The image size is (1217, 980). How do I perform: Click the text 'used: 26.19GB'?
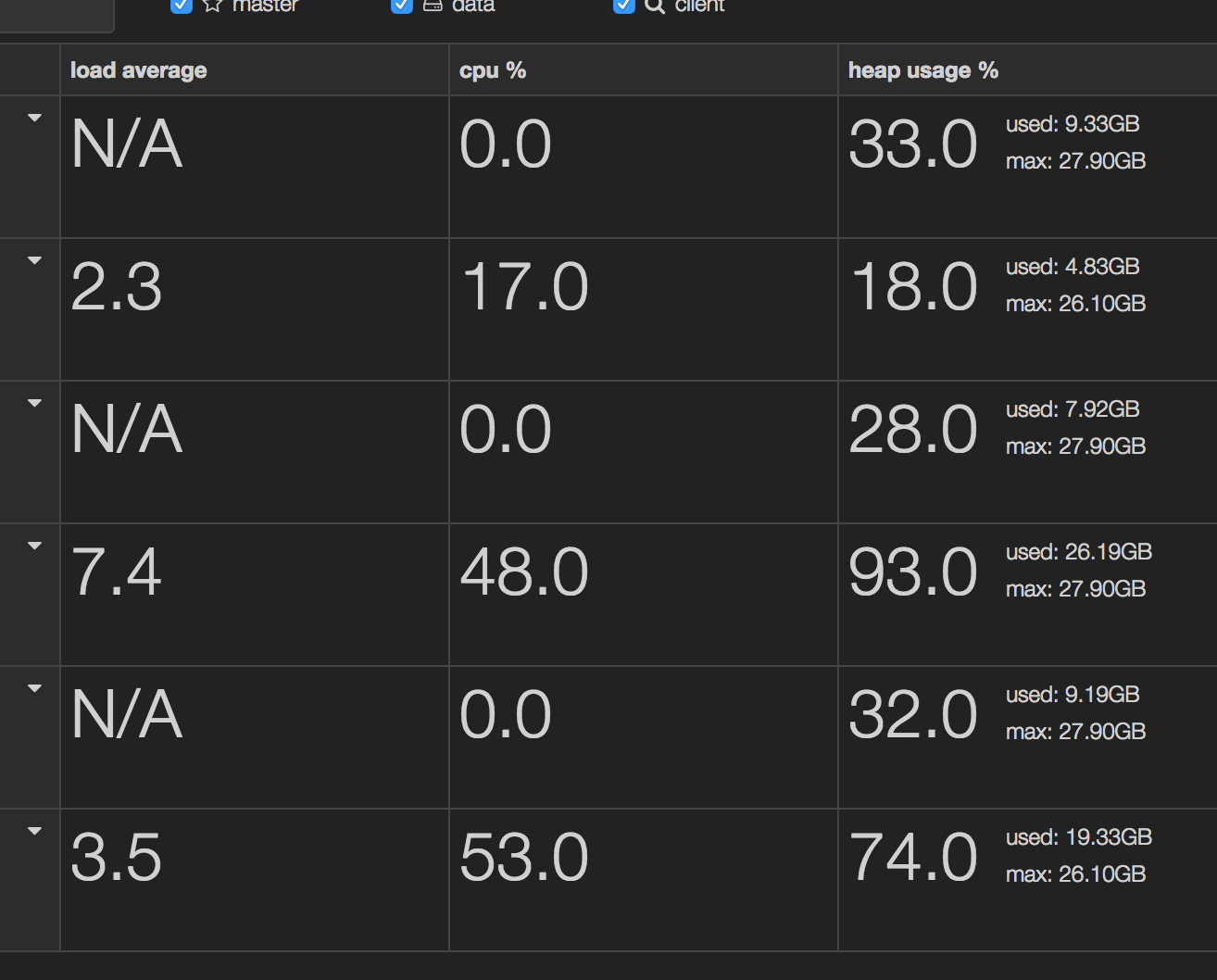click(x=1079, y=552)
